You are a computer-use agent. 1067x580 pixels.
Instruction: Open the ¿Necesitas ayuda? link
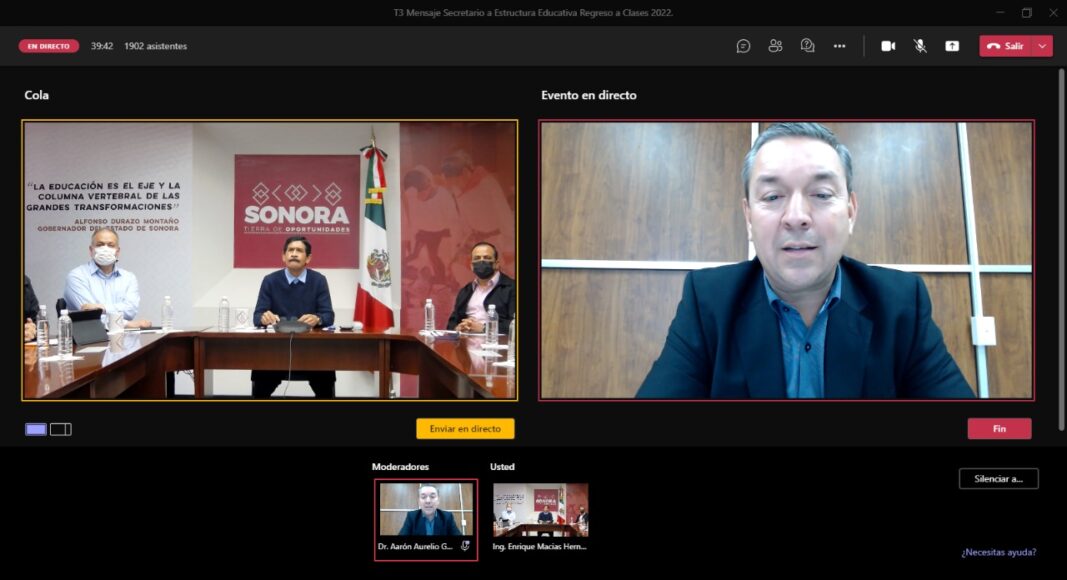998,552
